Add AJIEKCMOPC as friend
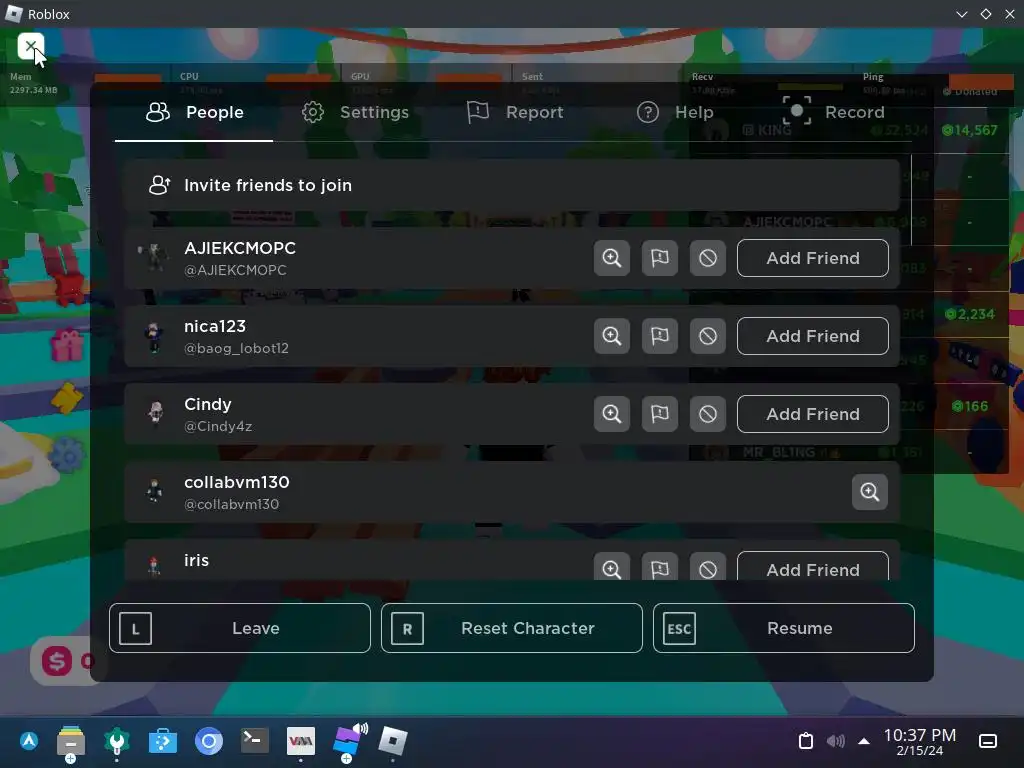Screen dimensions: 1024x768 [812, 258]
